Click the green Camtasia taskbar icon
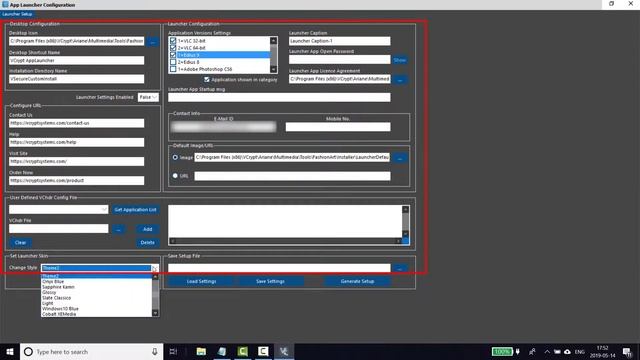Viewport: 640px width, 360px height. point(242,351)
